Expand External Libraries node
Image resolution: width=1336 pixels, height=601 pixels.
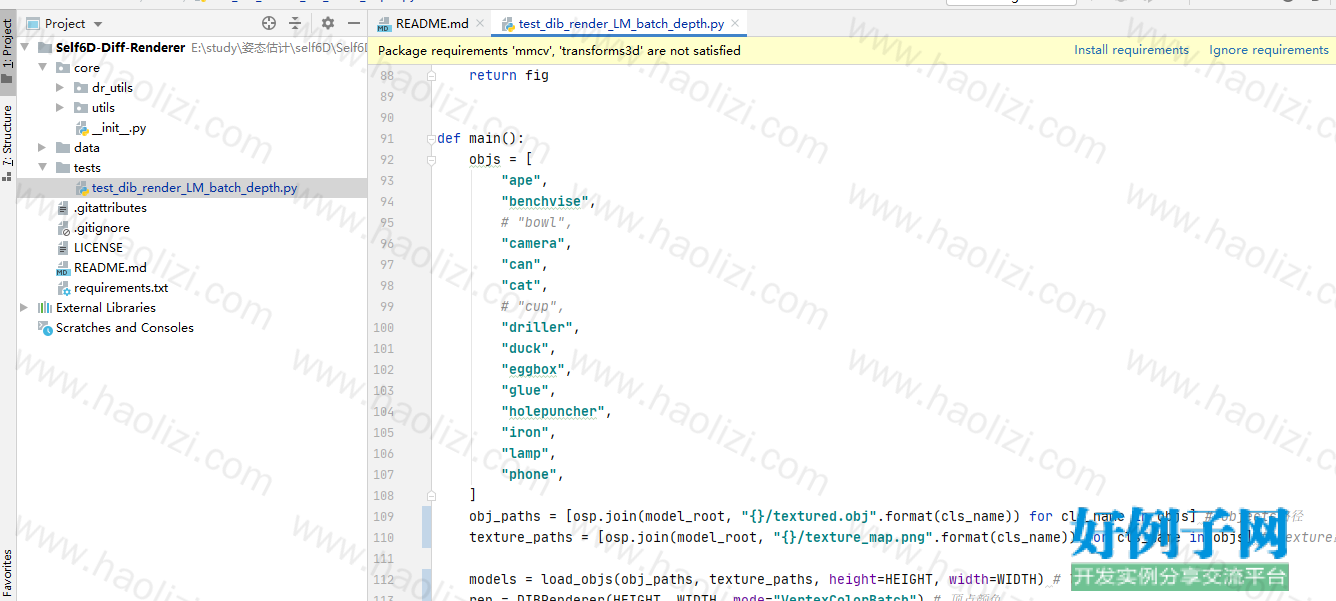point(24,308)
